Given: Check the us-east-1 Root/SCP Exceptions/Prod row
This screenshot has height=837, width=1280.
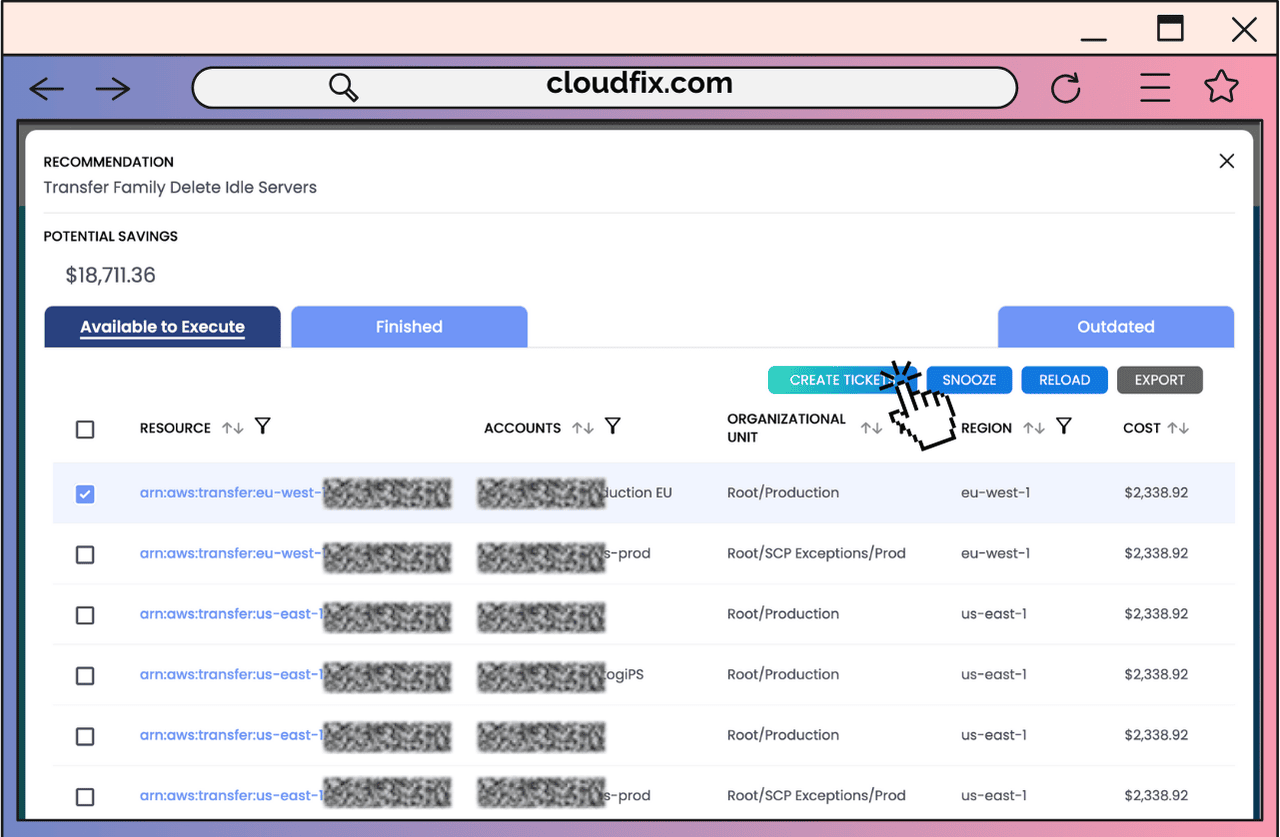Looking at the screenshot, I should coord(85,797).
